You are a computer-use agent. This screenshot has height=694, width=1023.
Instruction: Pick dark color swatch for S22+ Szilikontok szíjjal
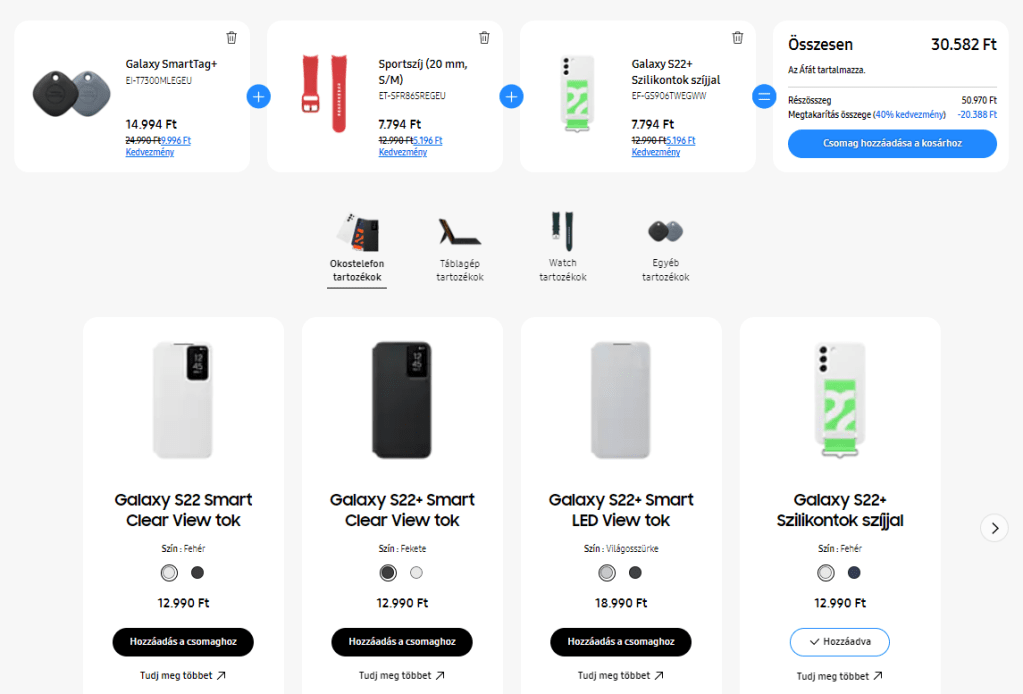click(x=854, y=573)
